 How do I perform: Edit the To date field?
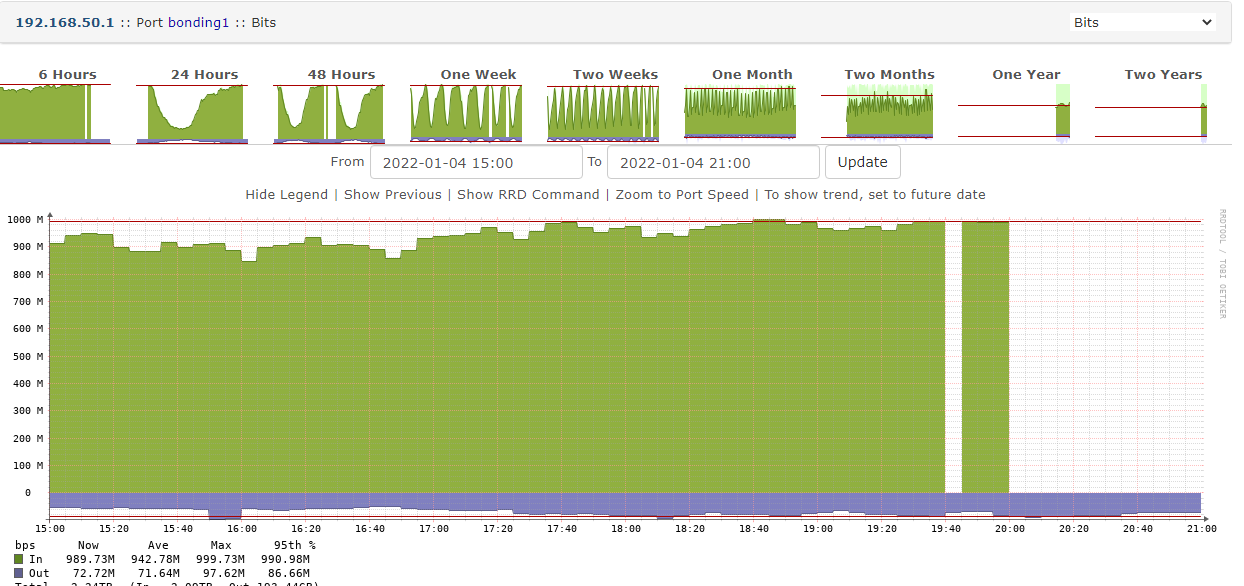712,161
